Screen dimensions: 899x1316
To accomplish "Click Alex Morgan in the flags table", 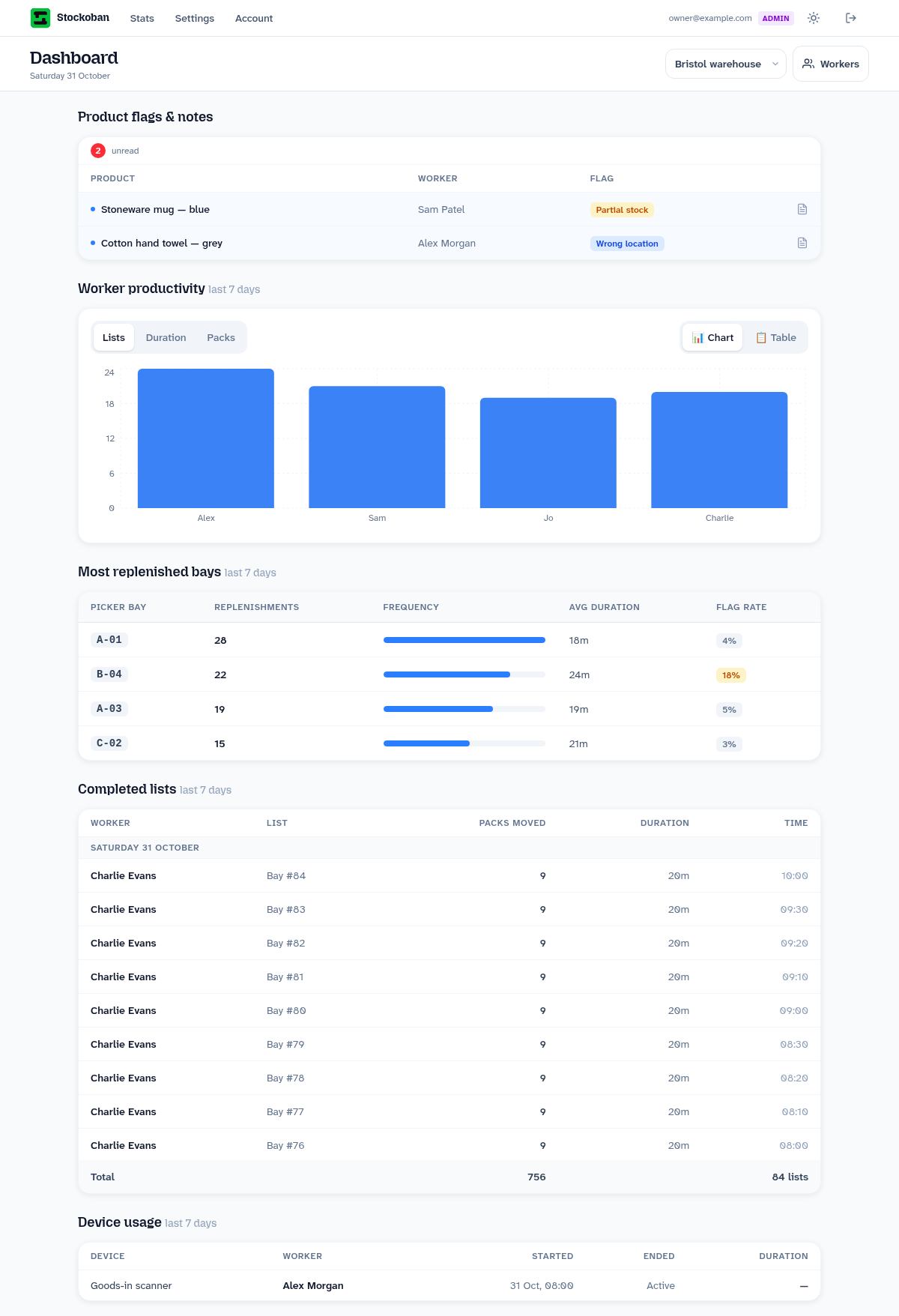I will pyautogui.click(x=447, y=243).
